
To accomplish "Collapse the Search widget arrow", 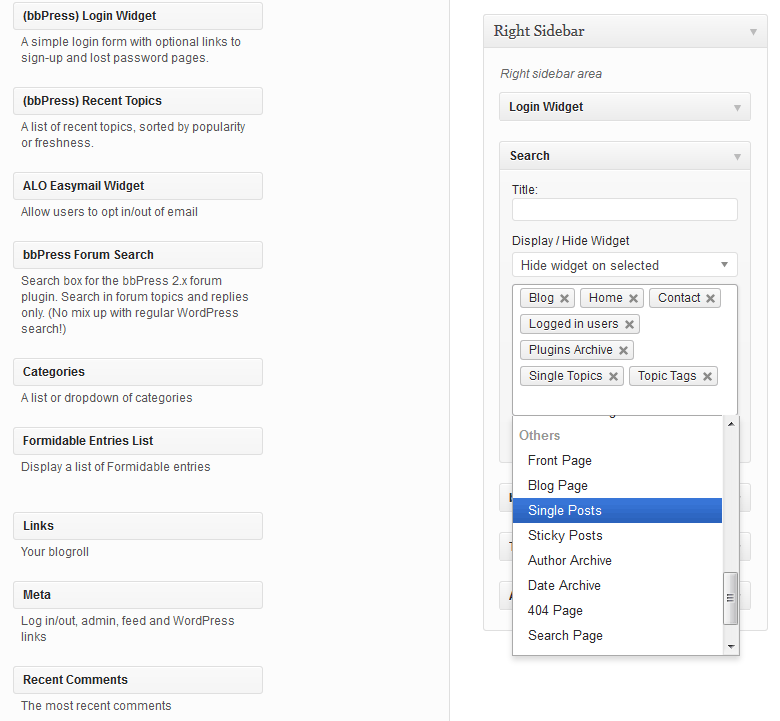I will click(x=737, y=157).
